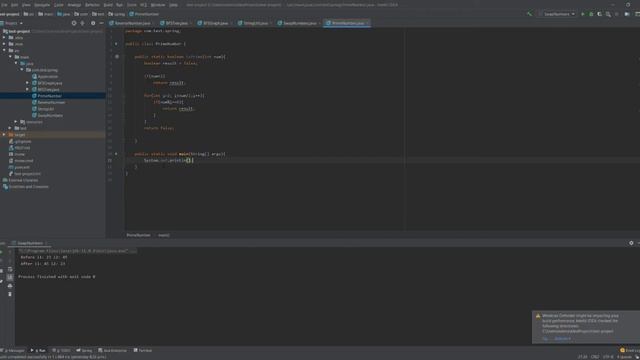Click 'Process finished with exit code 0' line
The width and height of the screenshot is (640, 360).
point(57,277)
